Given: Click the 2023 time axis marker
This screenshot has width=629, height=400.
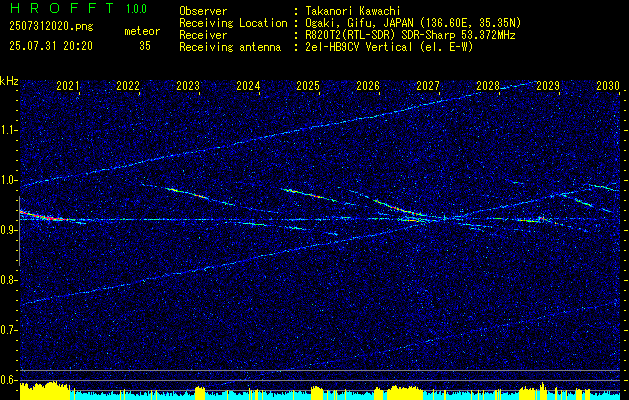Looking at the screenshot, I should 188,86.
